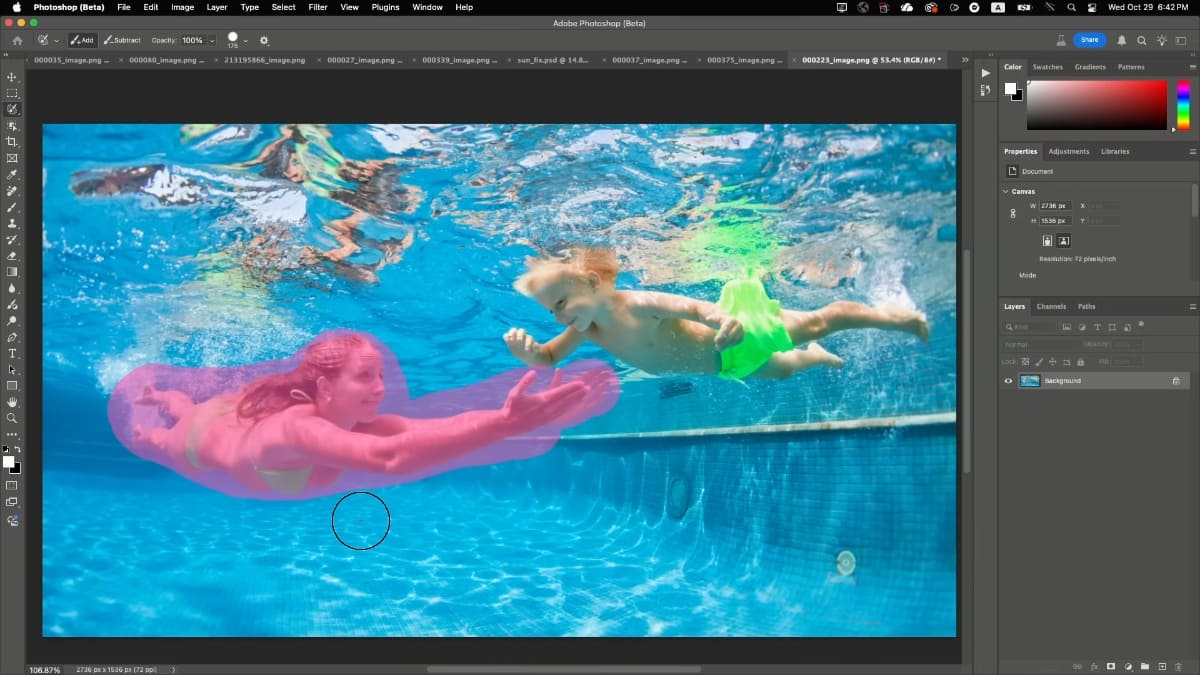The width and height of the screenshot is (1200, 675).
Task: Open the Properties panel options menu
Action: point(1192,151)
